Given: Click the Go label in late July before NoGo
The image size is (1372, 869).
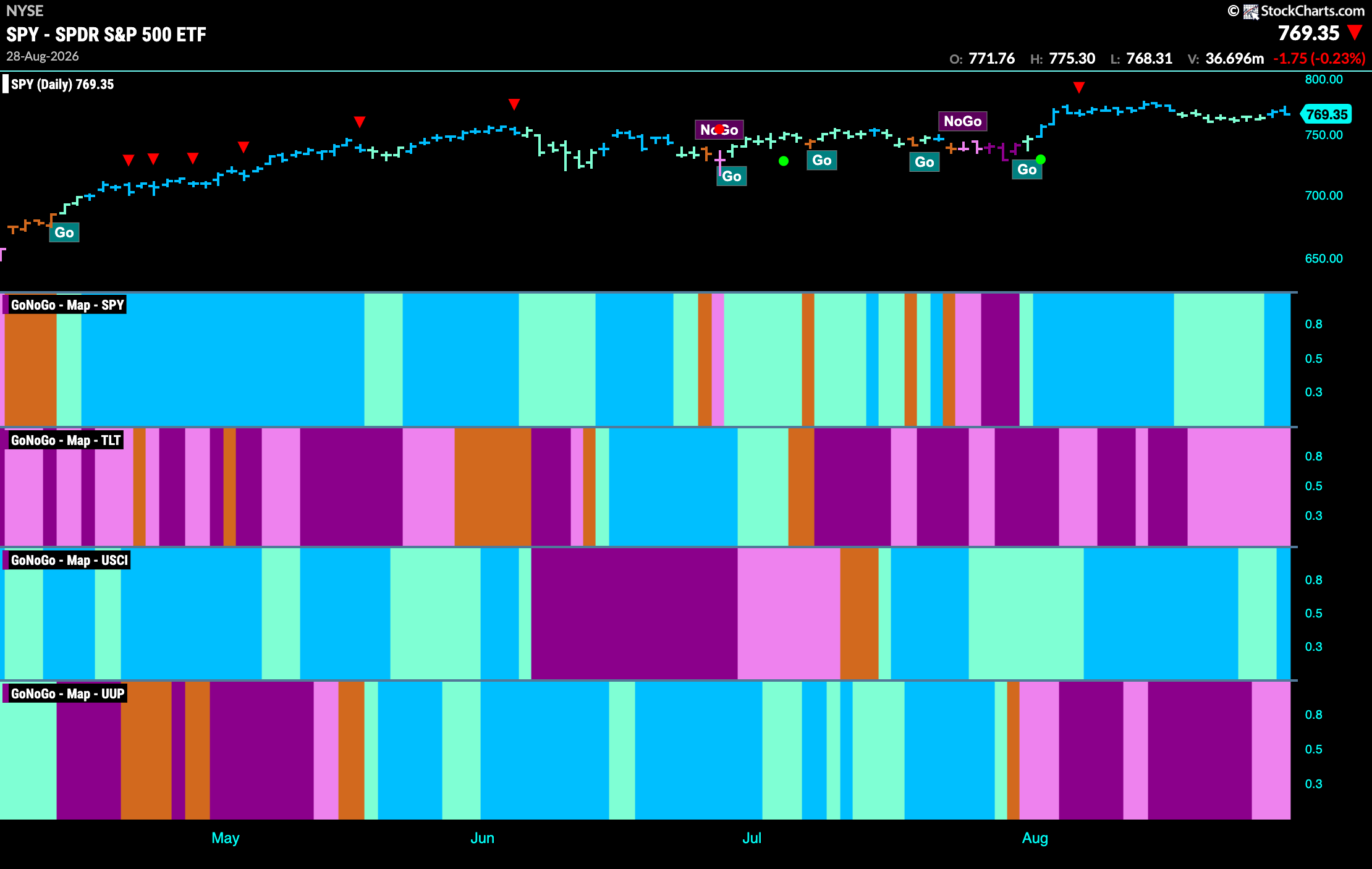Looking at the screenshot, I should click(x=925, y=162).
